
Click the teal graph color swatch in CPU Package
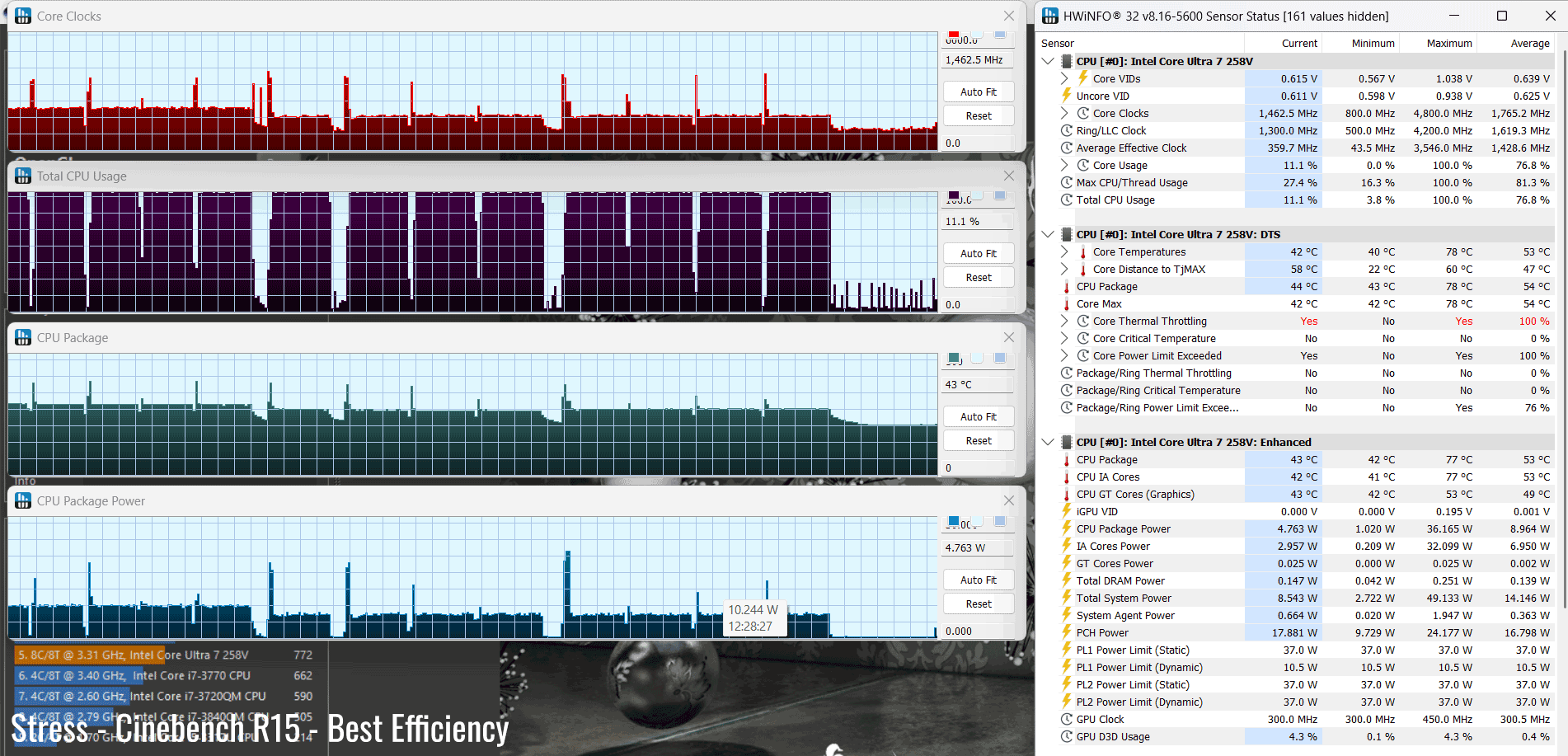[954, 358]
